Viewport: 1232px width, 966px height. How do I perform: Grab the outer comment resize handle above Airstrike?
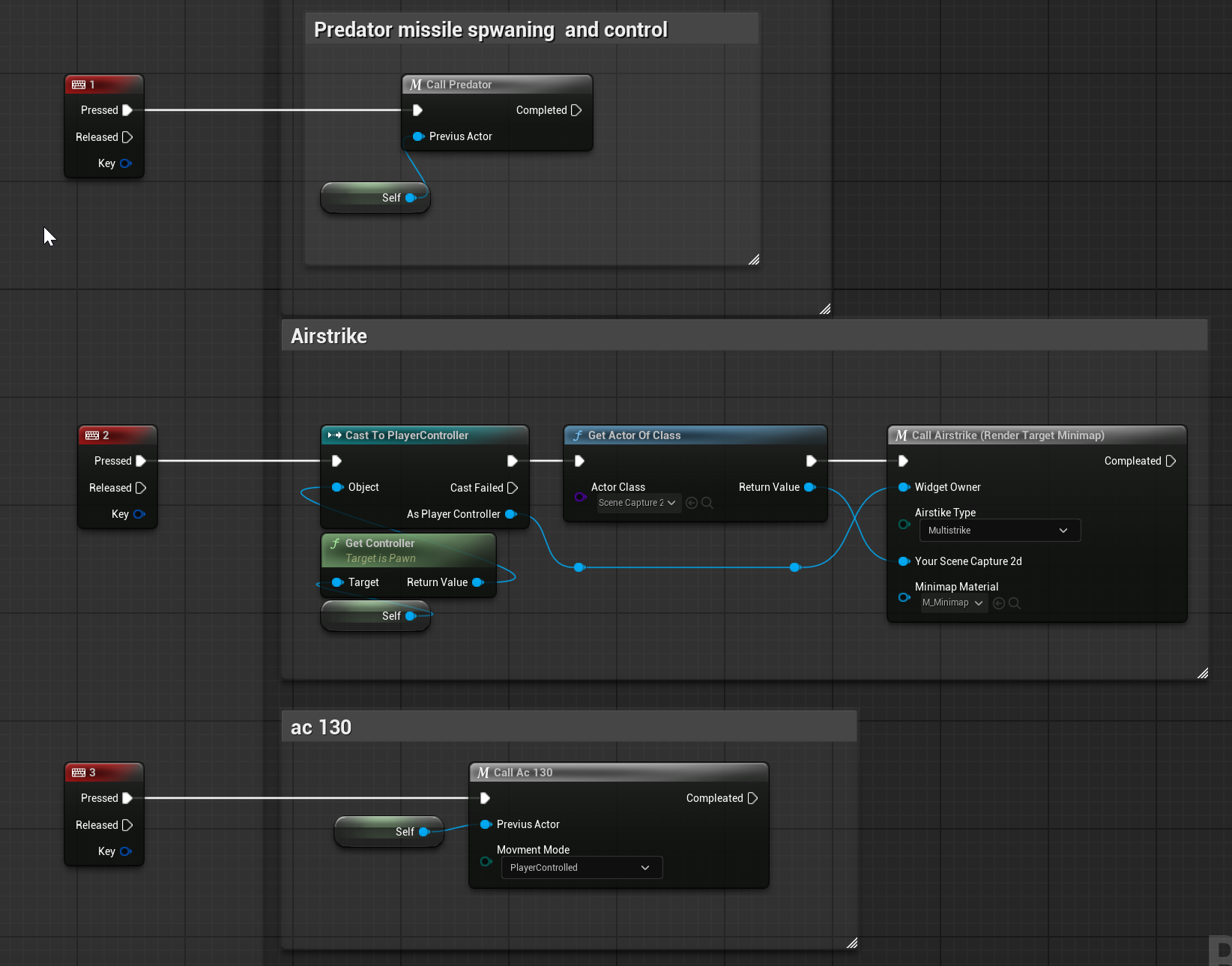824,309
